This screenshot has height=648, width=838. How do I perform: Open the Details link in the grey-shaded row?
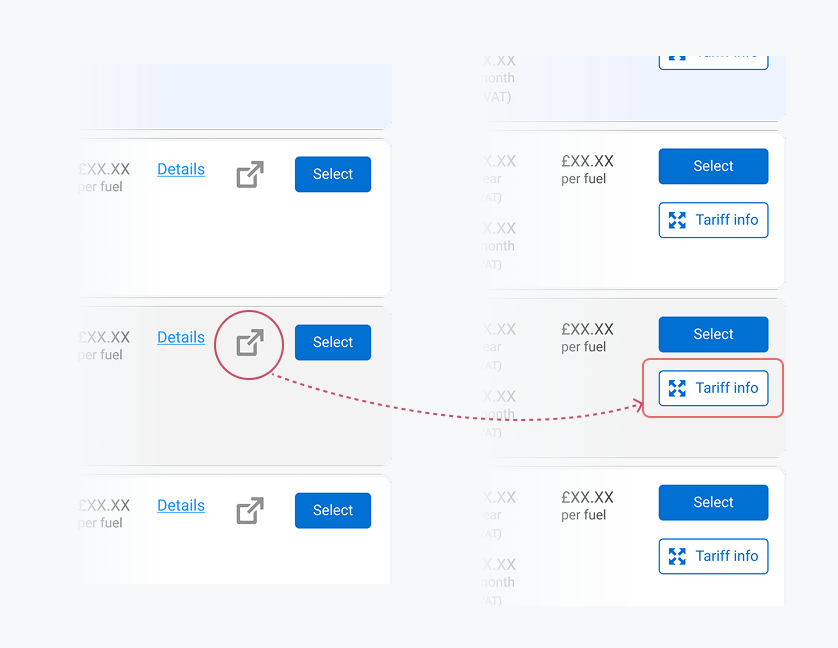(181, 337)
